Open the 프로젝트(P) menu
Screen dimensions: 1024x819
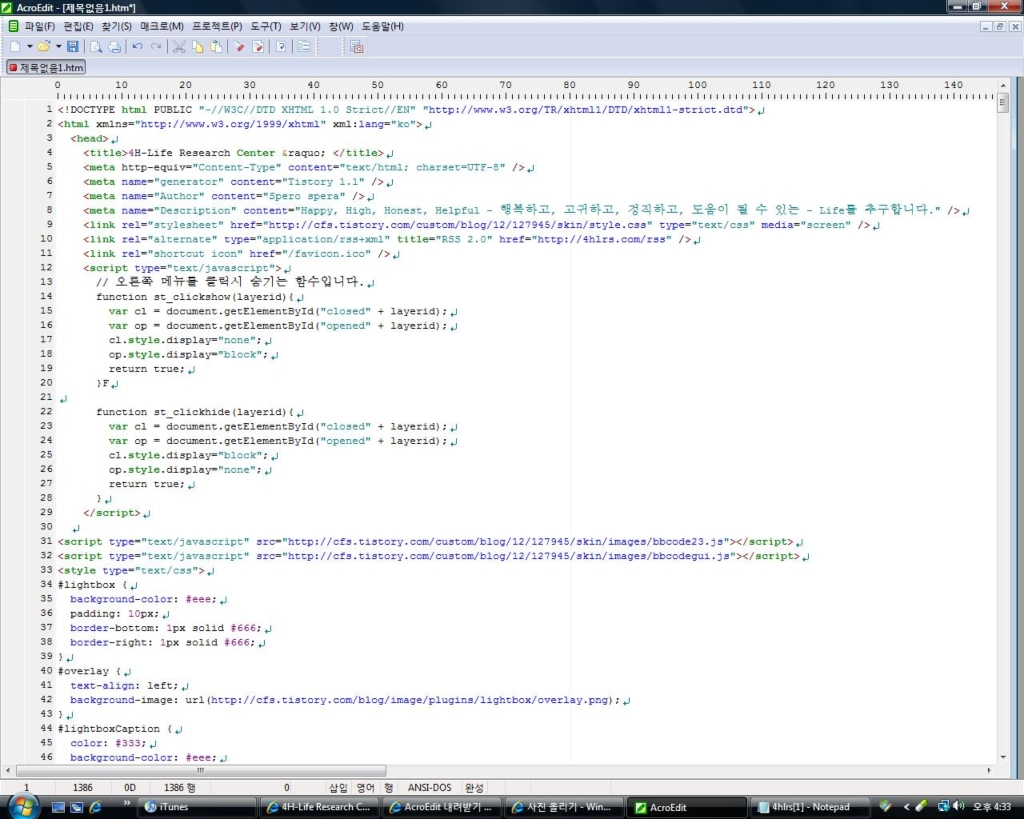pos(217,26)
